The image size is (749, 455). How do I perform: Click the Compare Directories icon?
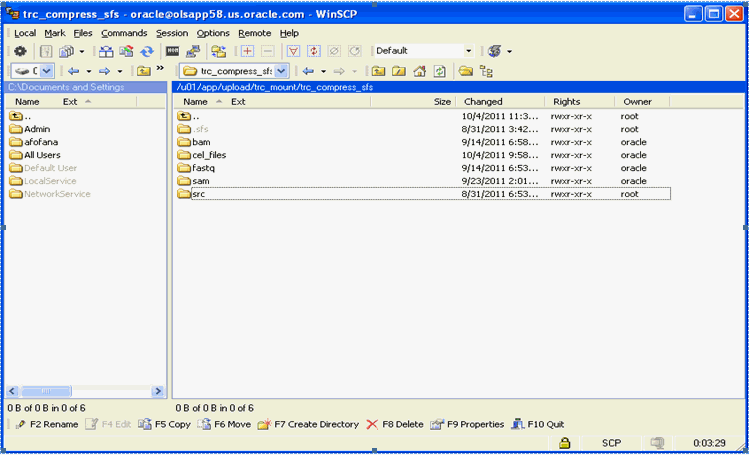click(106, 51)
